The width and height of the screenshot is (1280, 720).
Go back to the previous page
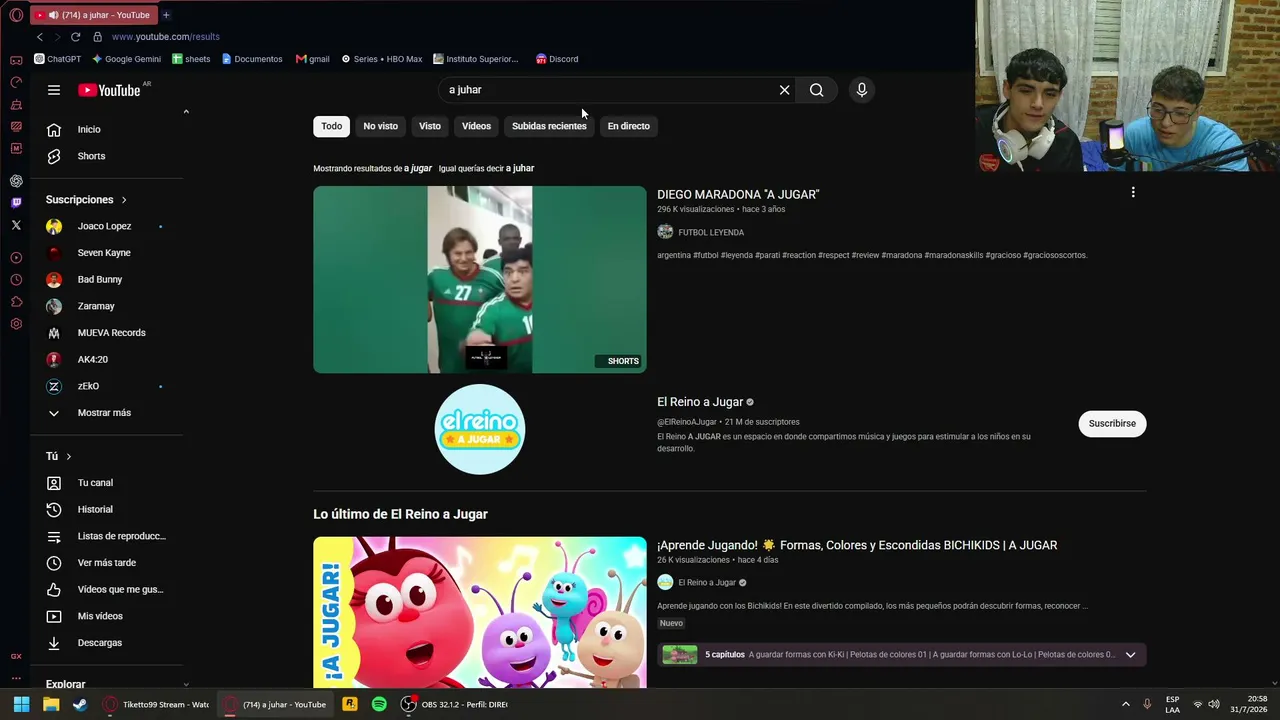[x=40, y=37]
